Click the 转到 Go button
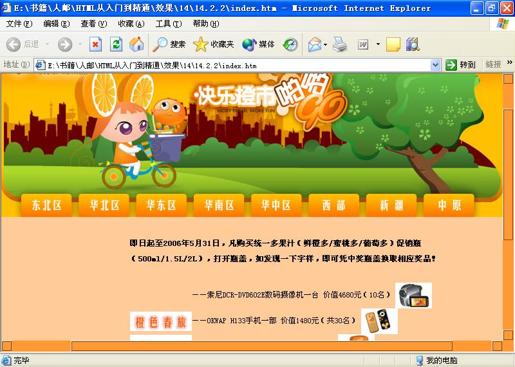Viewport: 515px width, 367px height. pos(460,65)
